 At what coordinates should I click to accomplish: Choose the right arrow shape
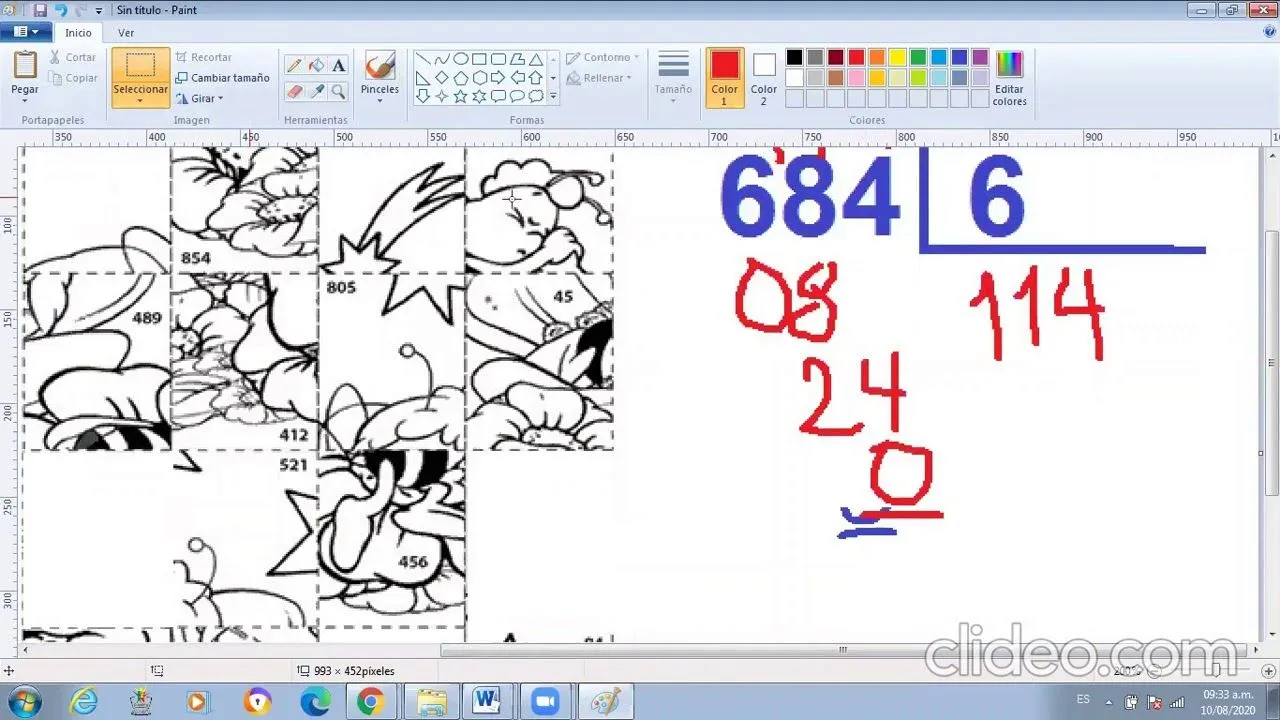tap(498, 78)
